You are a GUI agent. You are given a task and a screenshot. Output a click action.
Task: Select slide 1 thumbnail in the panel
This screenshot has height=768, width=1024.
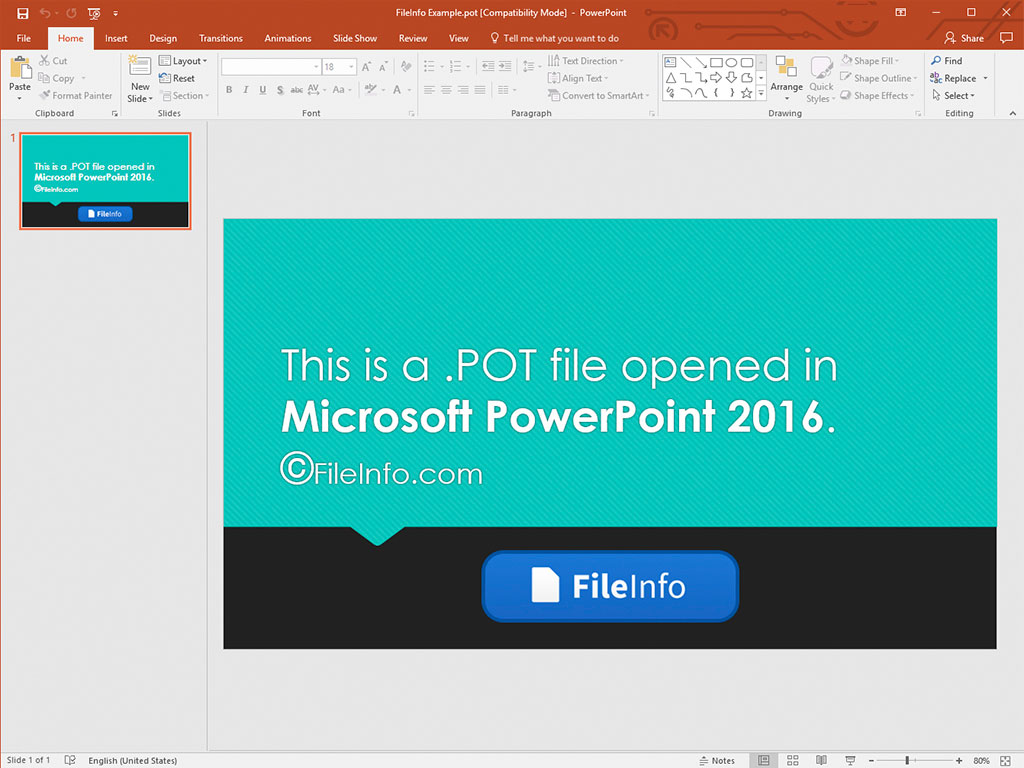[x=105, y=181]
